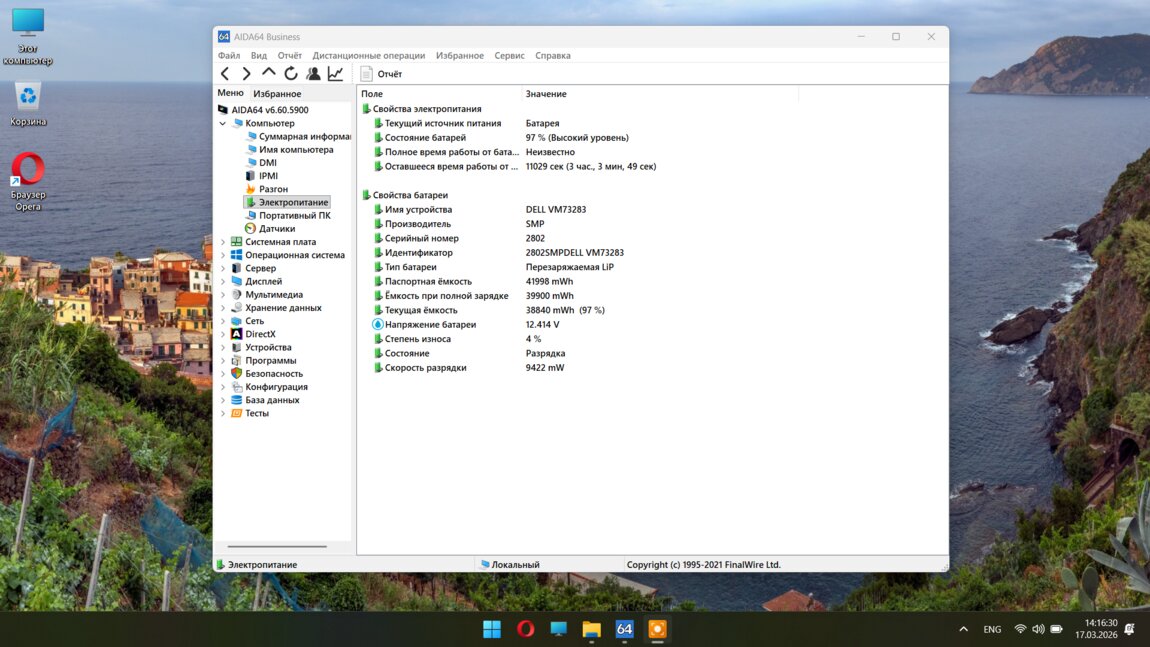
Task: Open the graph chart icon in toolbar
Action: [x=335, y=74]
